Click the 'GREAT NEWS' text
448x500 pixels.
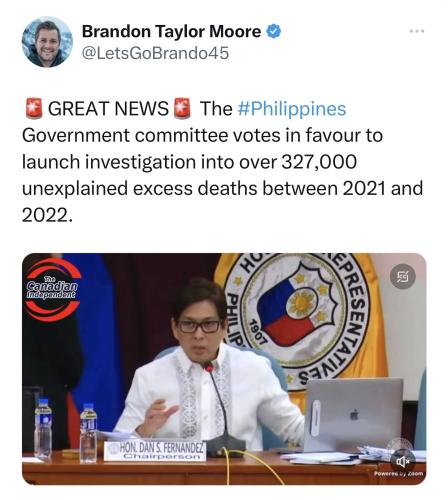coord(108,109)
